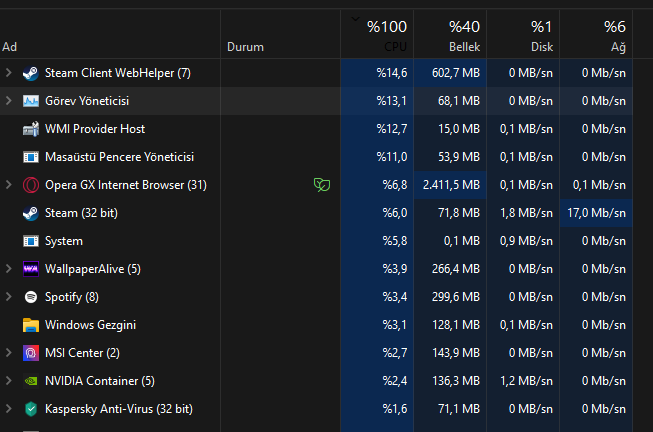The height and width of the screenshot is (432, 653).
Task: Click the 1,8 MB/sn disk value
Action: [x=526, y=213]
